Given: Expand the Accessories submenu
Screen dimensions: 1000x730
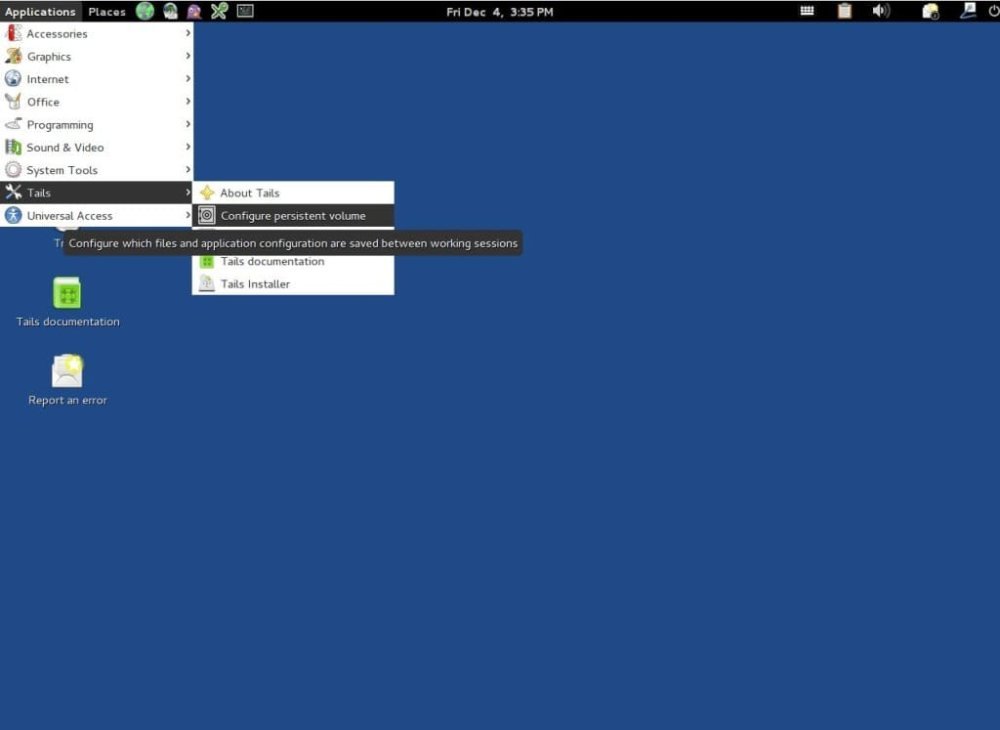Looking at the screenshot, I should [97, 33].
